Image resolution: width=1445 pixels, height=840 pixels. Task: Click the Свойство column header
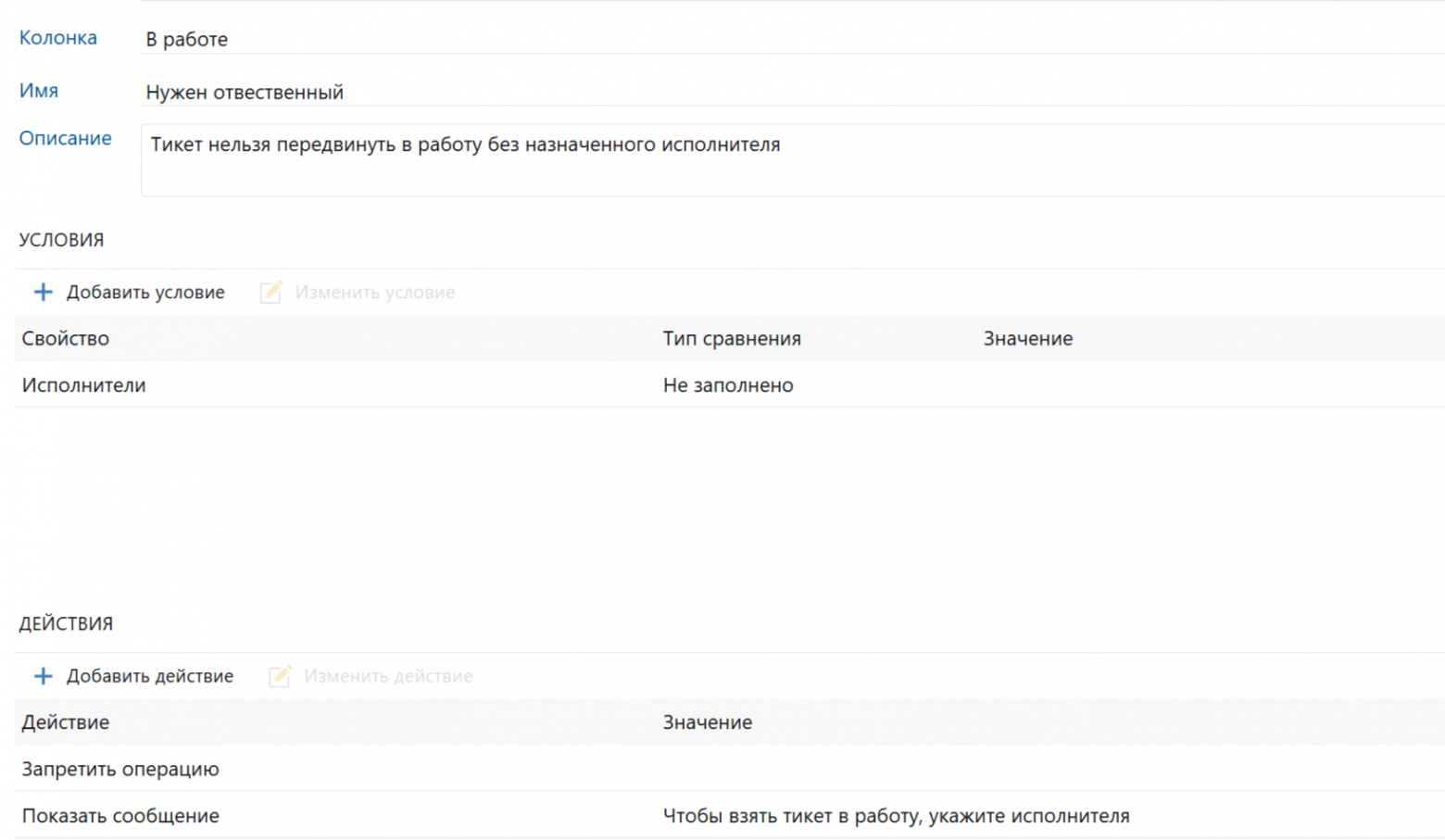click(x=66, y=339)
